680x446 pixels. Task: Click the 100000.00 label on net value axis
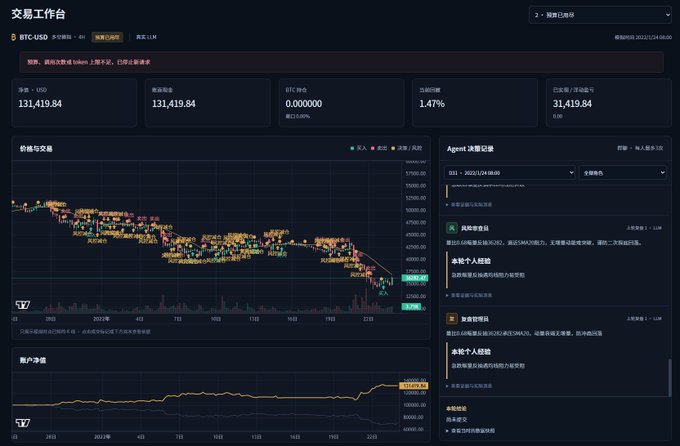click(415, 405)
